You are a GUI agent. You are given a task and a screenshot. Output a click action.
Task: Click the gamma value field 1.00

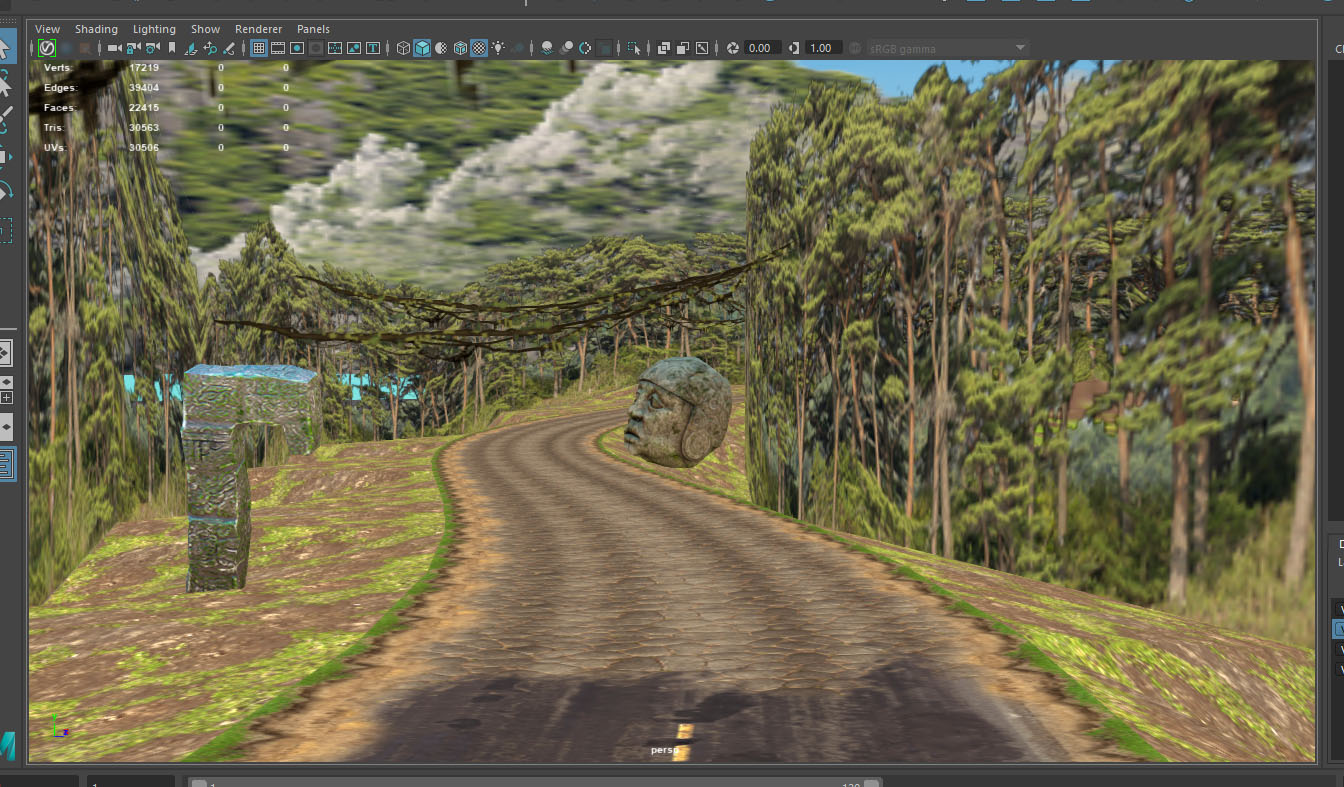click(821, 48)
